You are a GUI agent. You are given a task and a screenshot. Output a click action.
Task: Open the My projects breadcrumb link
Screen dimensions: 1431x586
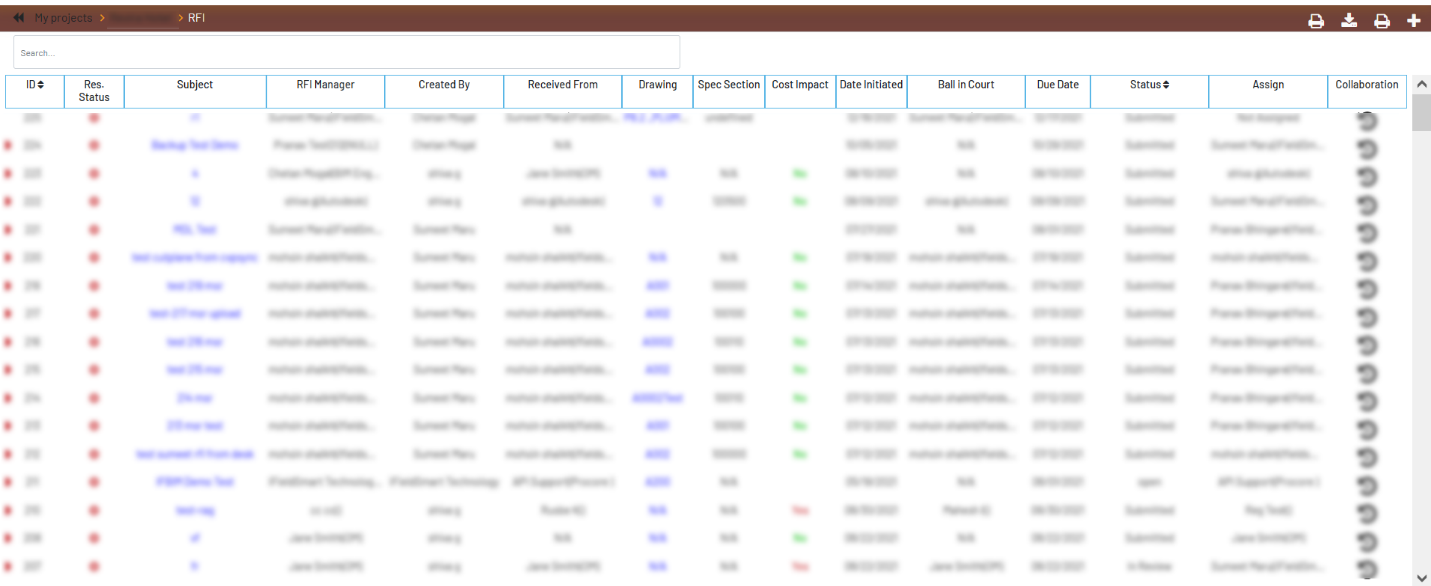(63, 18)
